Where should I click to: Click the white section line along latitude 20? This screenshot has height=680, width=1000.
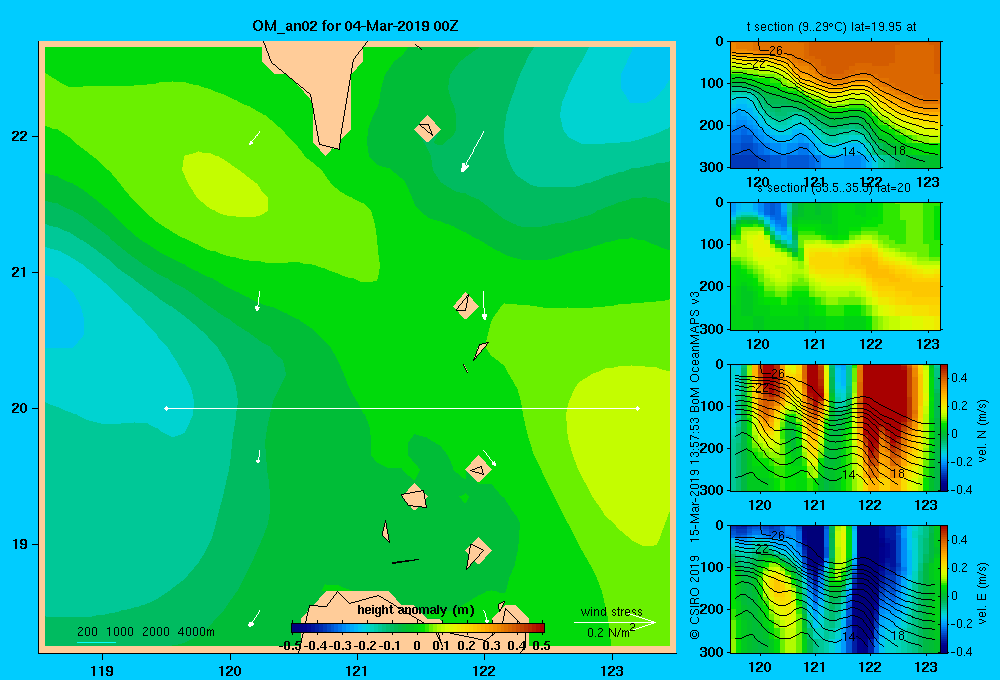pos(402,408)
